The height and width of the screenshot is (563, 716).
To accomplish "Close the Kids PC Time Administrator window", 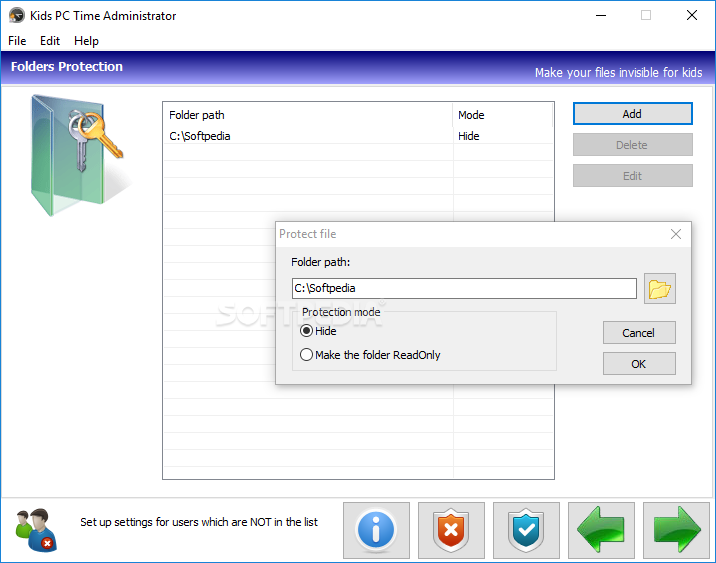I will coord(692,16).
